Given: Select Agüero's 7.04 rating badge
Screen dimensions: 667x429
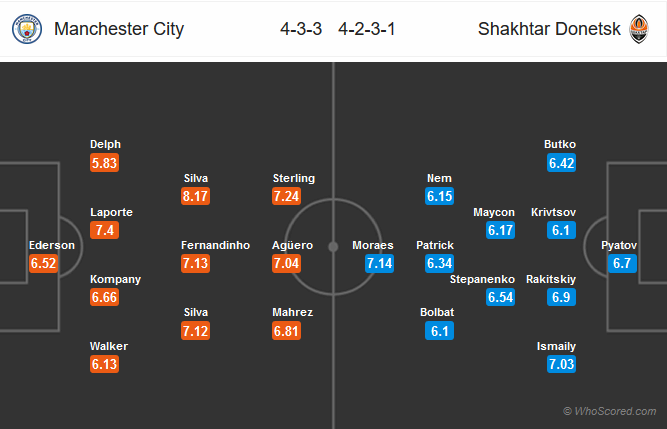Looking at the screenshot, I should (x=286, y=263).
